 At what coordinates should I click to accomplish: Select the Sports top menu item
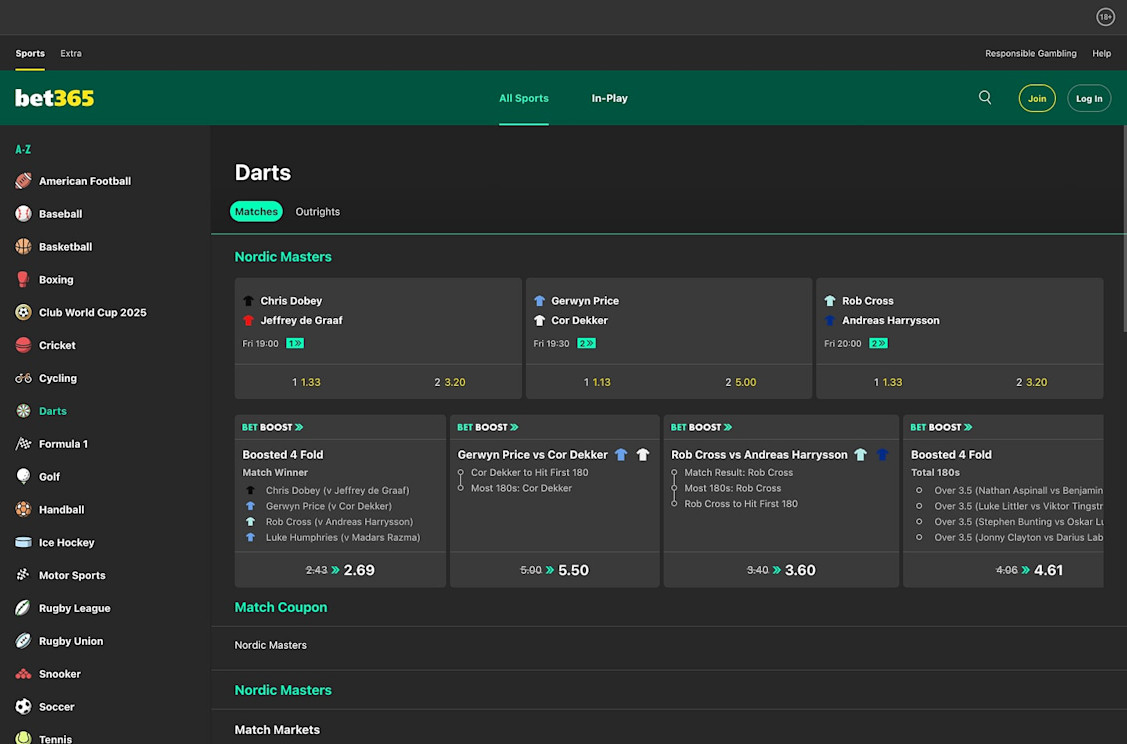(x=30, y=53)
